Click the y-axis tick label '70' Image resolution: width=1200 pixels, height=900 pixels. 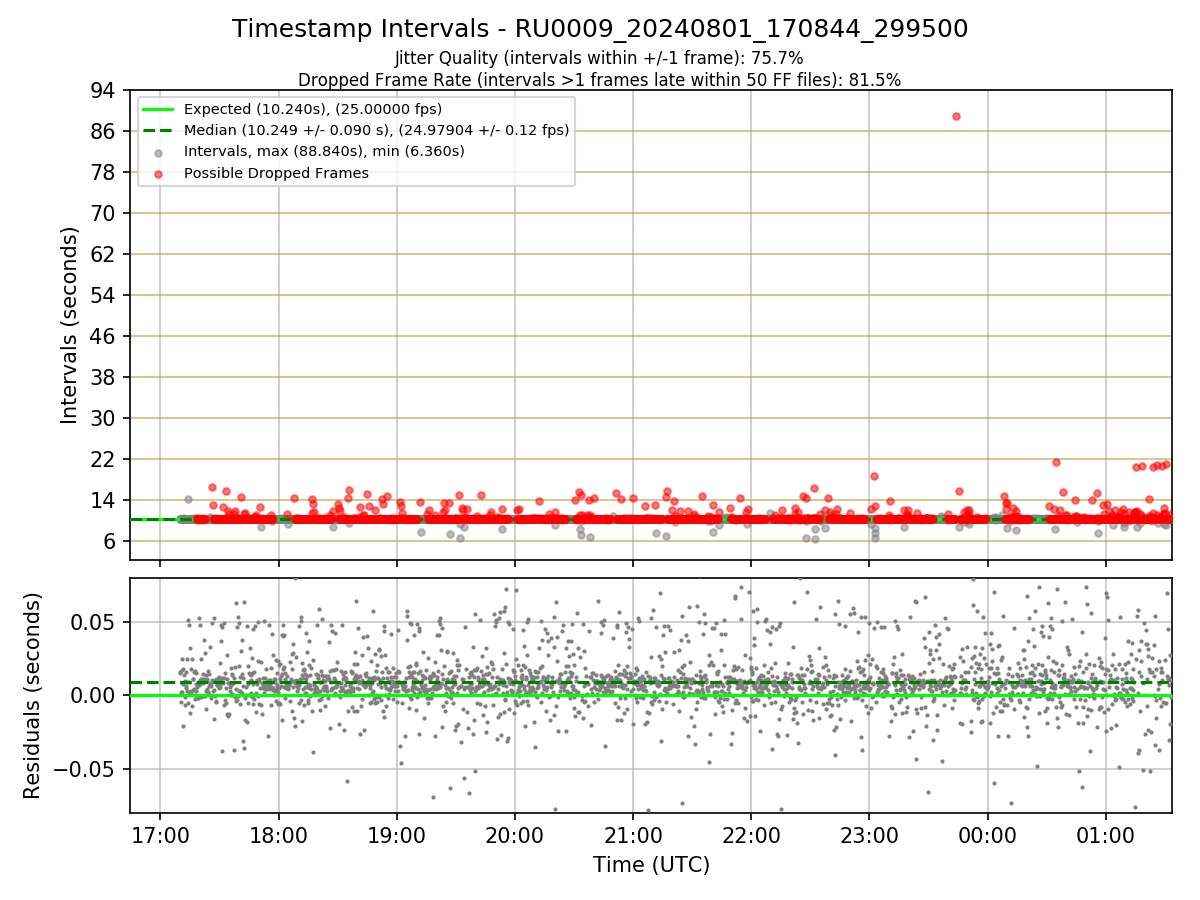pyautogui.click(x=103, y=213)
